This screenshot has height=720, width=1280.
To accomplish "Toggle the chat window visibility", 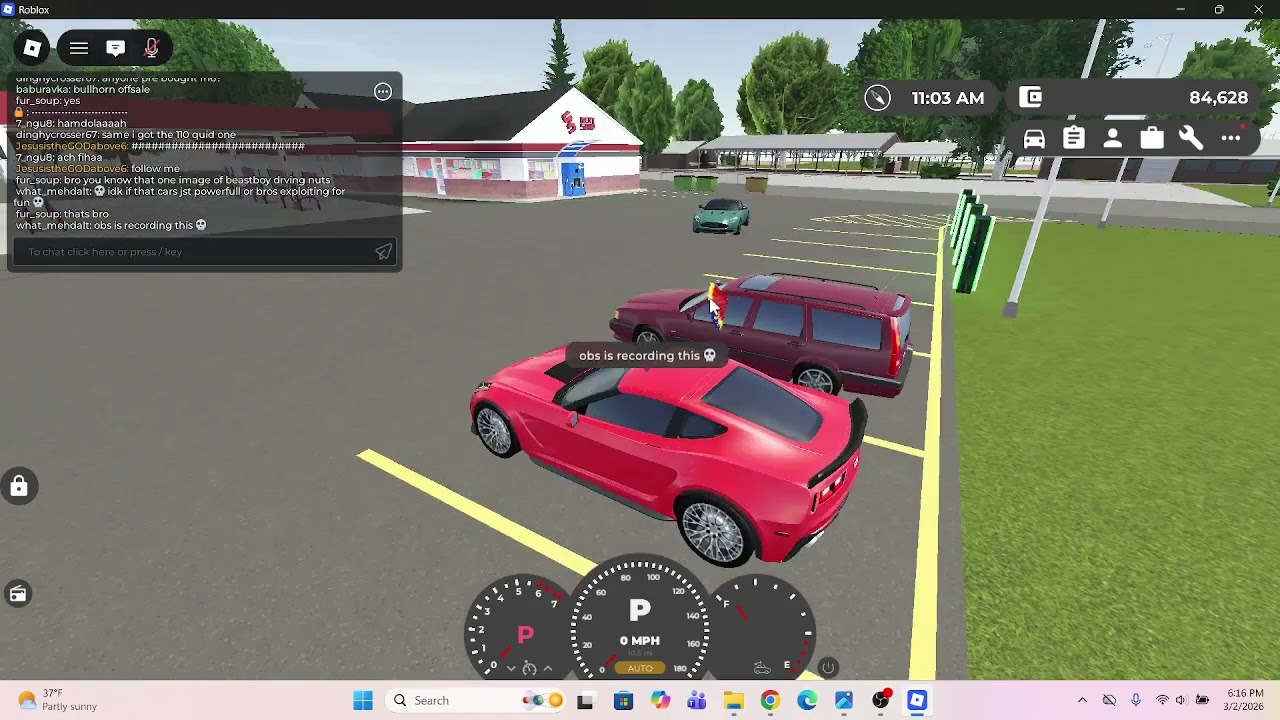I will point(115,48).
